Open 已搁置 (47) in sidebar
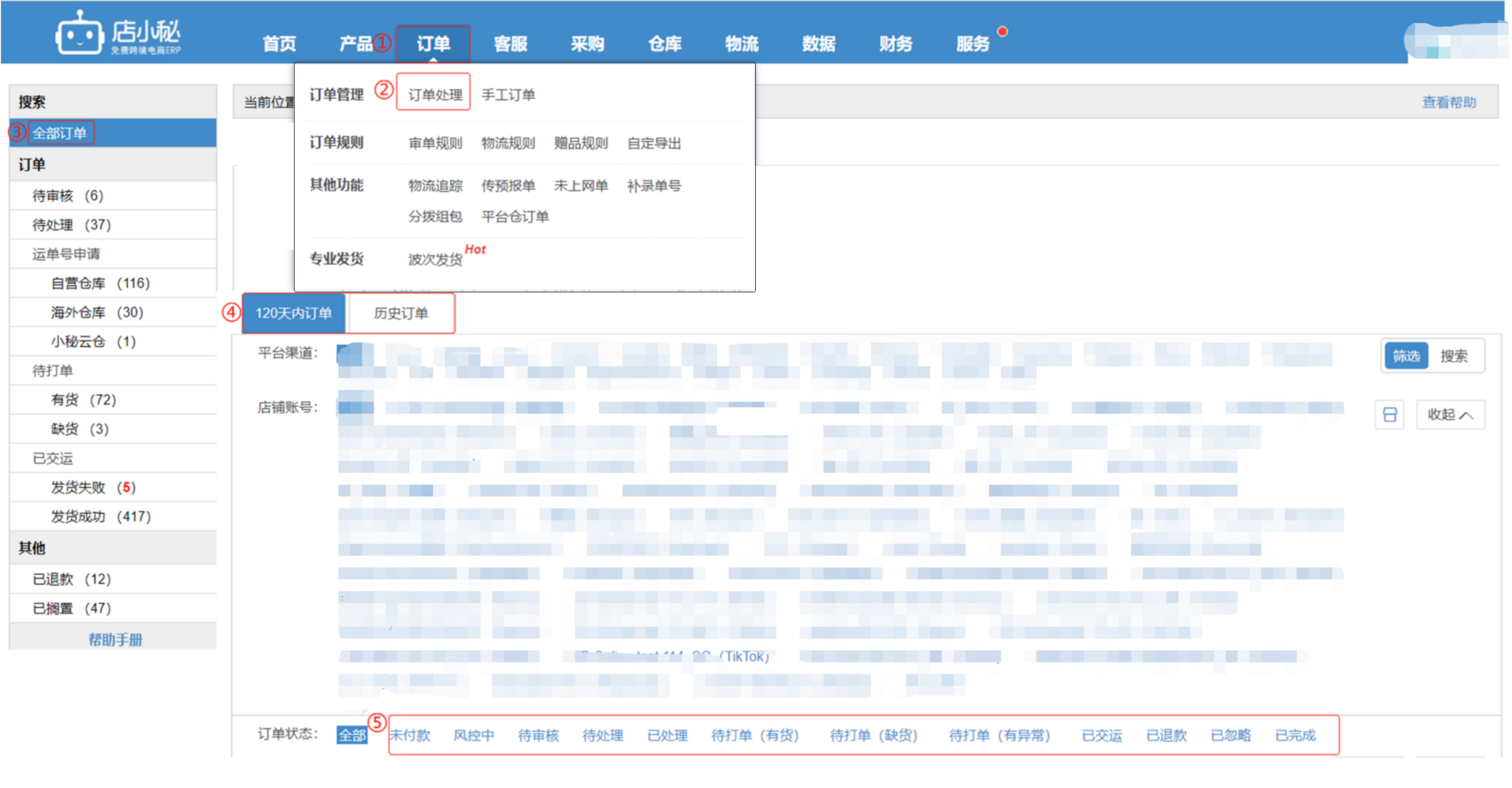 pyautogui.click(x=71, y=609)
